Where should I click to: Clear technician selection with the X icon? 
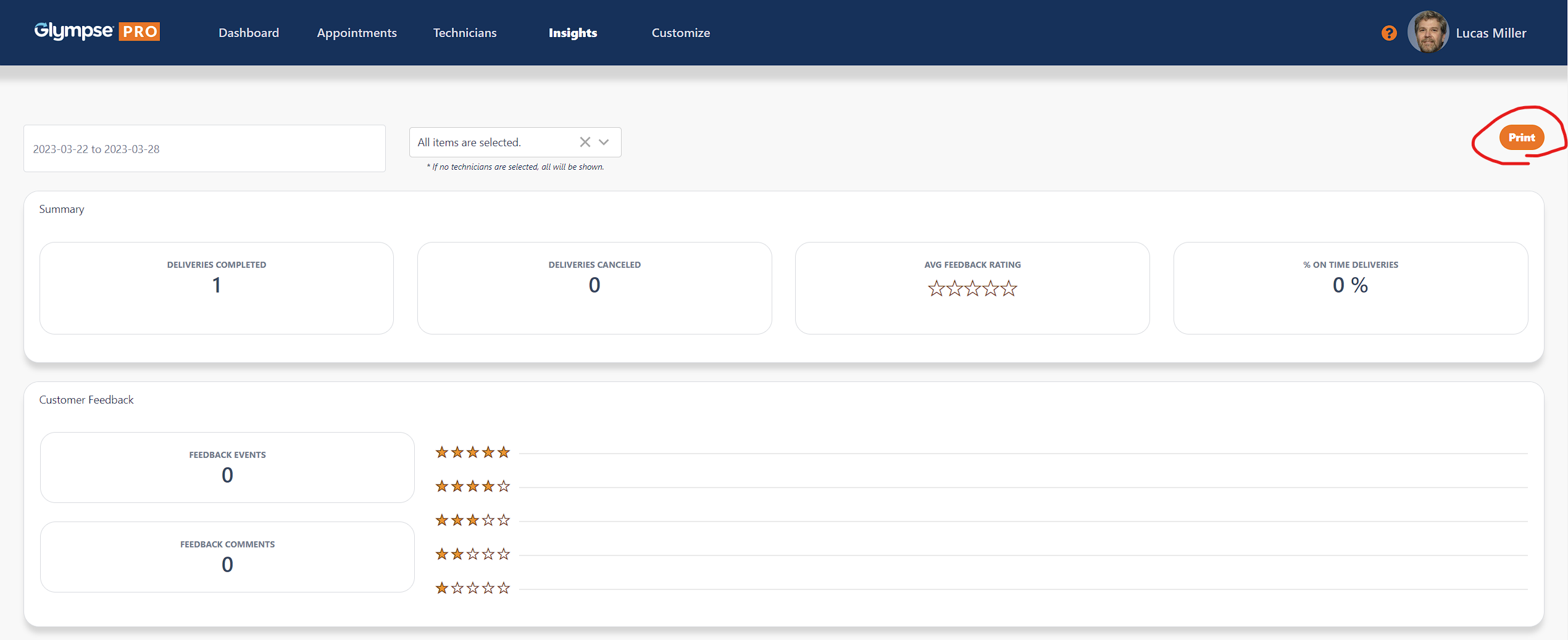tap(585, 142)
